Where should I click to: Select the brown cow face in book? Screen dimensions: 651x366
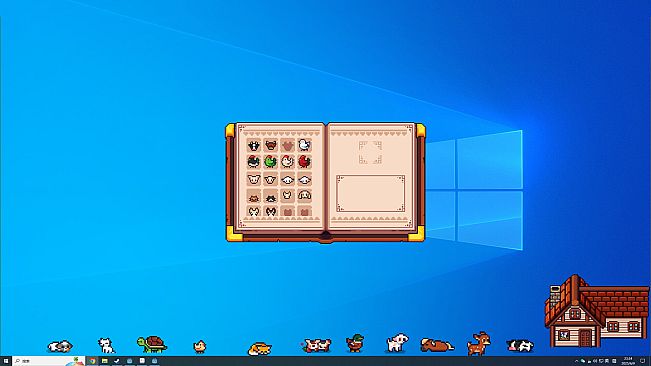point(271,145)
